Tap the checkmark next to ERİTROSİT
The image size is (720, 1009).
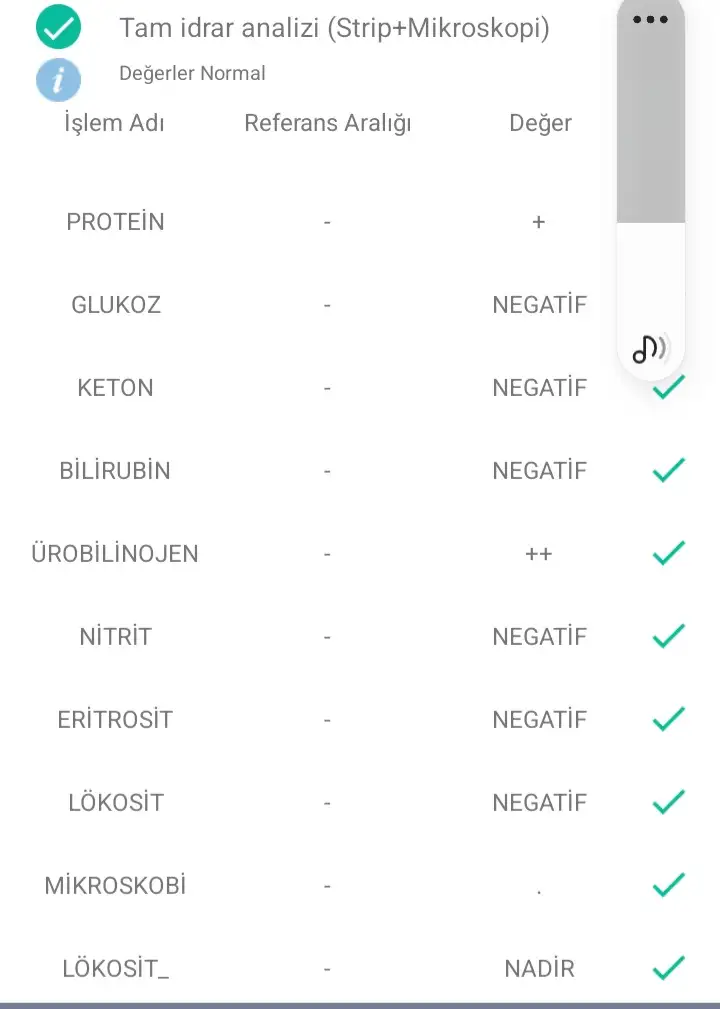coord(669,719)
